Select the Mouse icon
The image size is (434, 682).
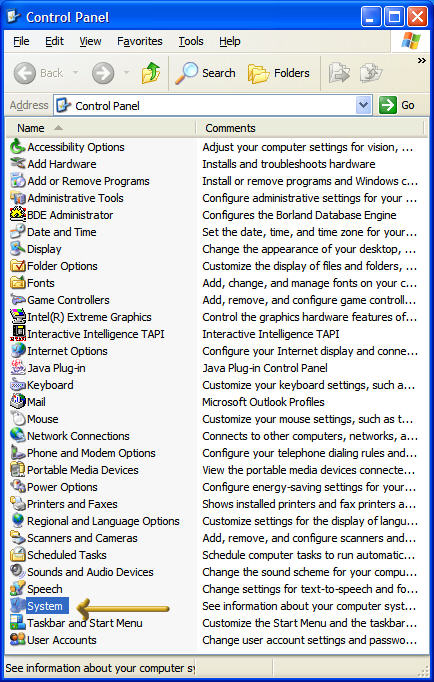pos(18,418)
